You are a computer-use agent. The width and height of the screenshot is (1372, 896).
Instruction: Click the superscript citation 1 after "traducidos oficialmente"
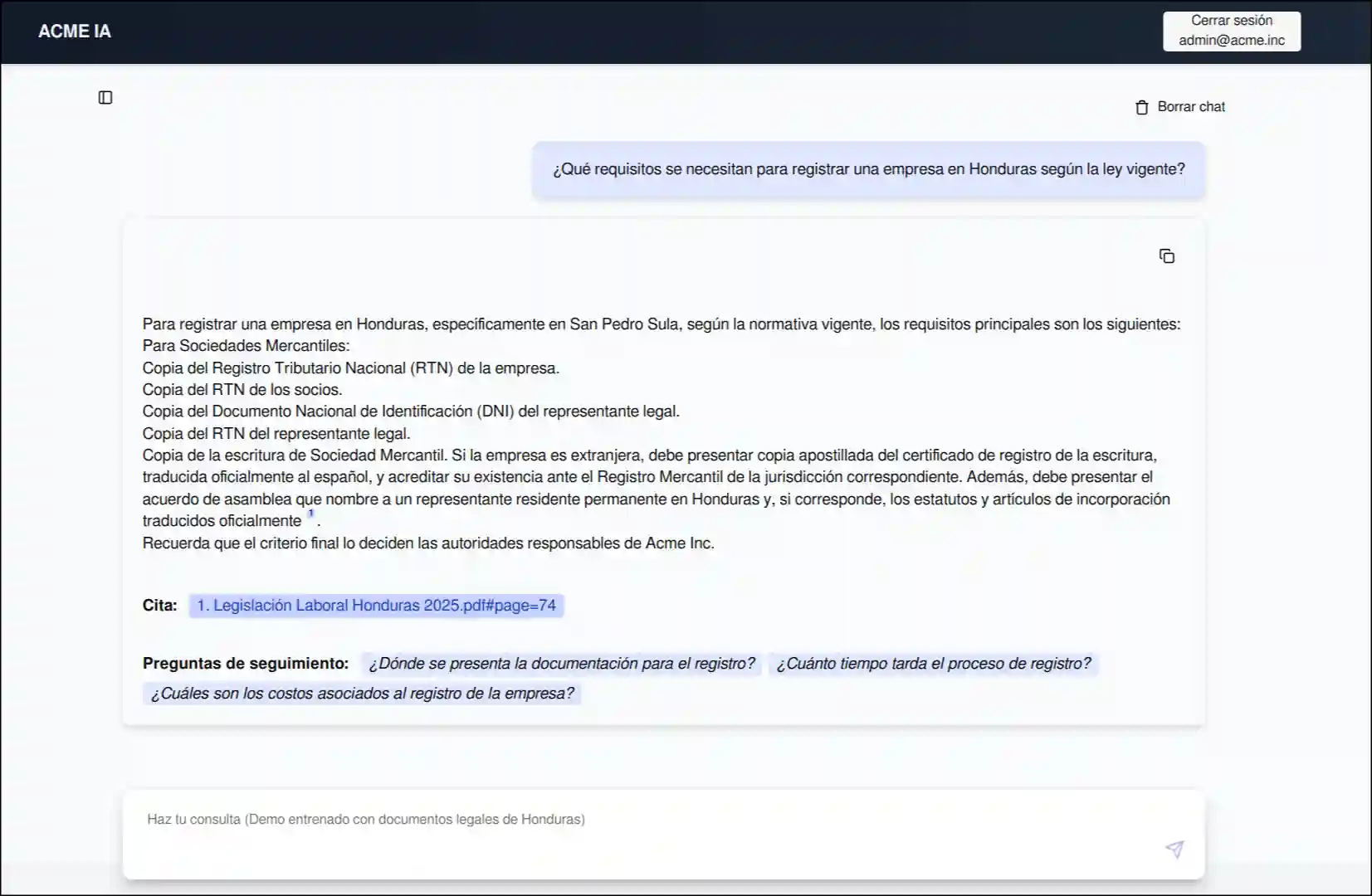(311, 514)
